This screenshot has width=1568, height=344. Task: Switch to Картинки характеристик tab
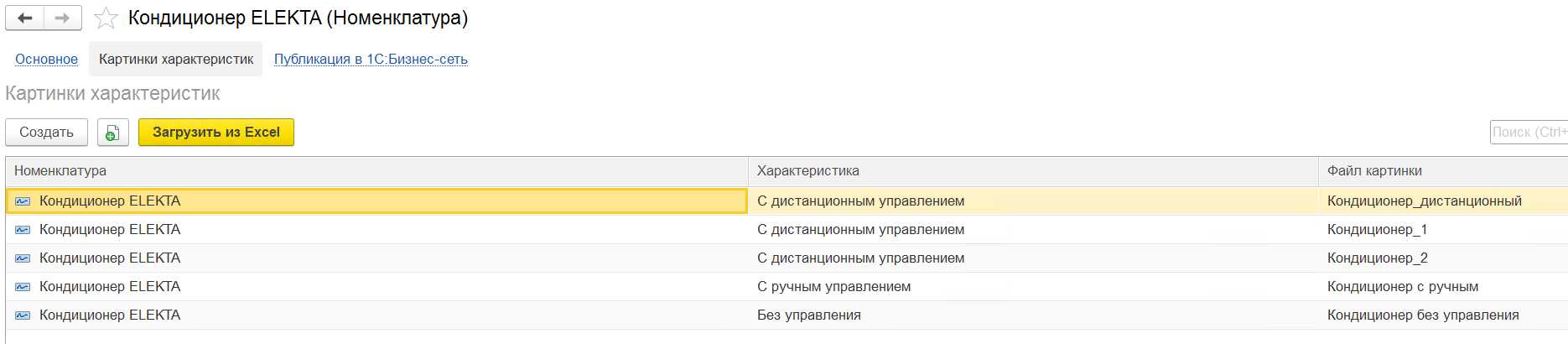point(176,59)
